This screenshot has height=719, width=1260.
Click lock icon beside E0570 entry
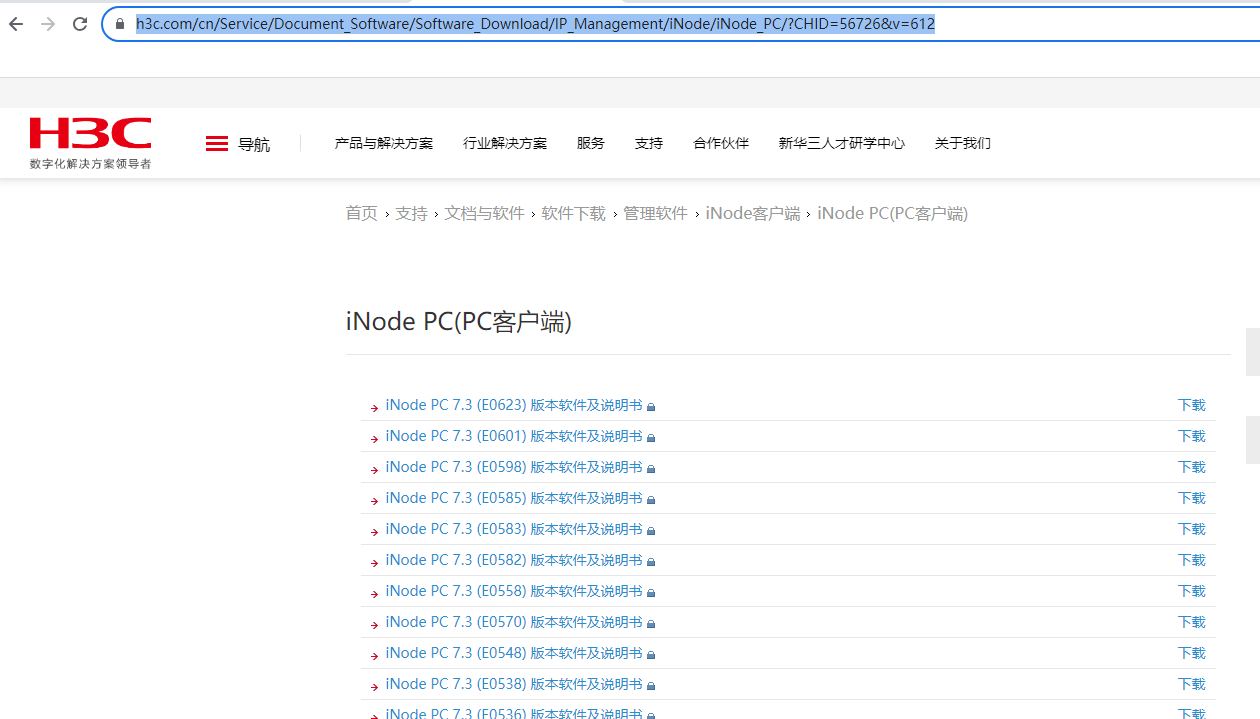[651, 624]
